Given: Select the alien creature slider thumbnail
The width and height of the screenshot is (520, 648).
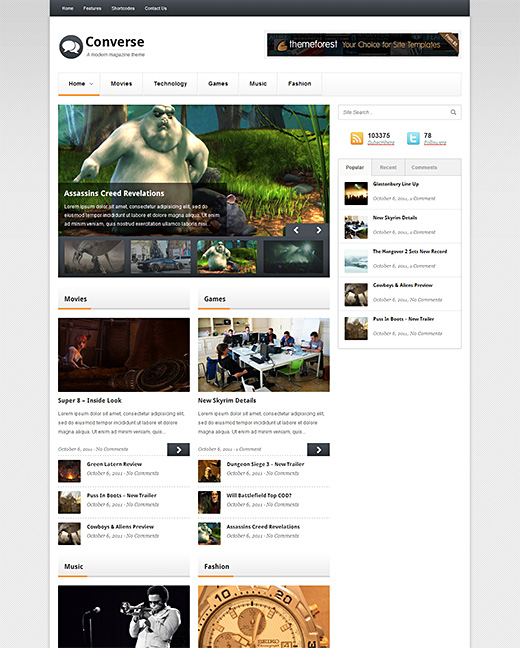Looking at the screenshot, I should click(94, 257).
